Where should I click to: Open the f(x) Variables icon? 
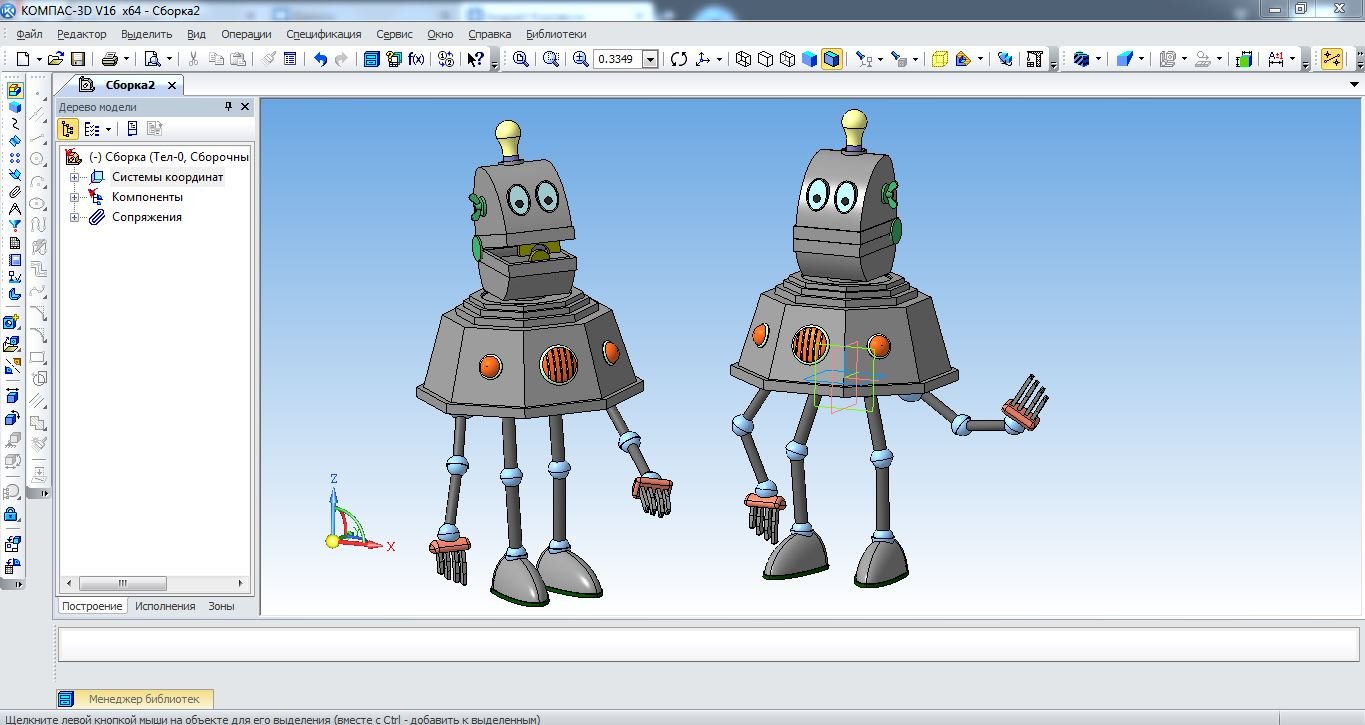coord(417,59)
